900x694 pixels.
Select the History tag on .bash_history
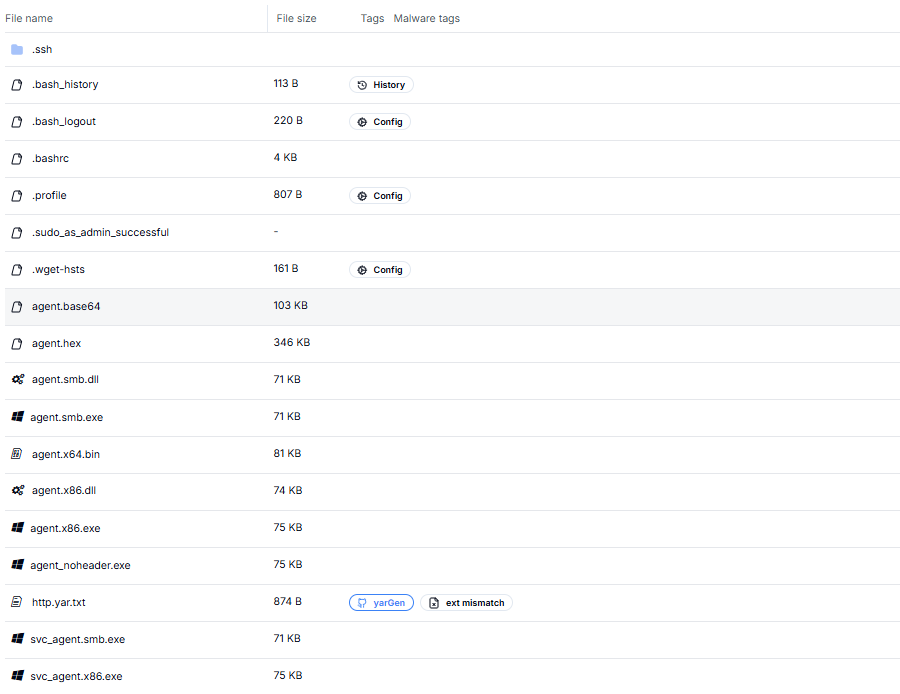tap(381, 85)
